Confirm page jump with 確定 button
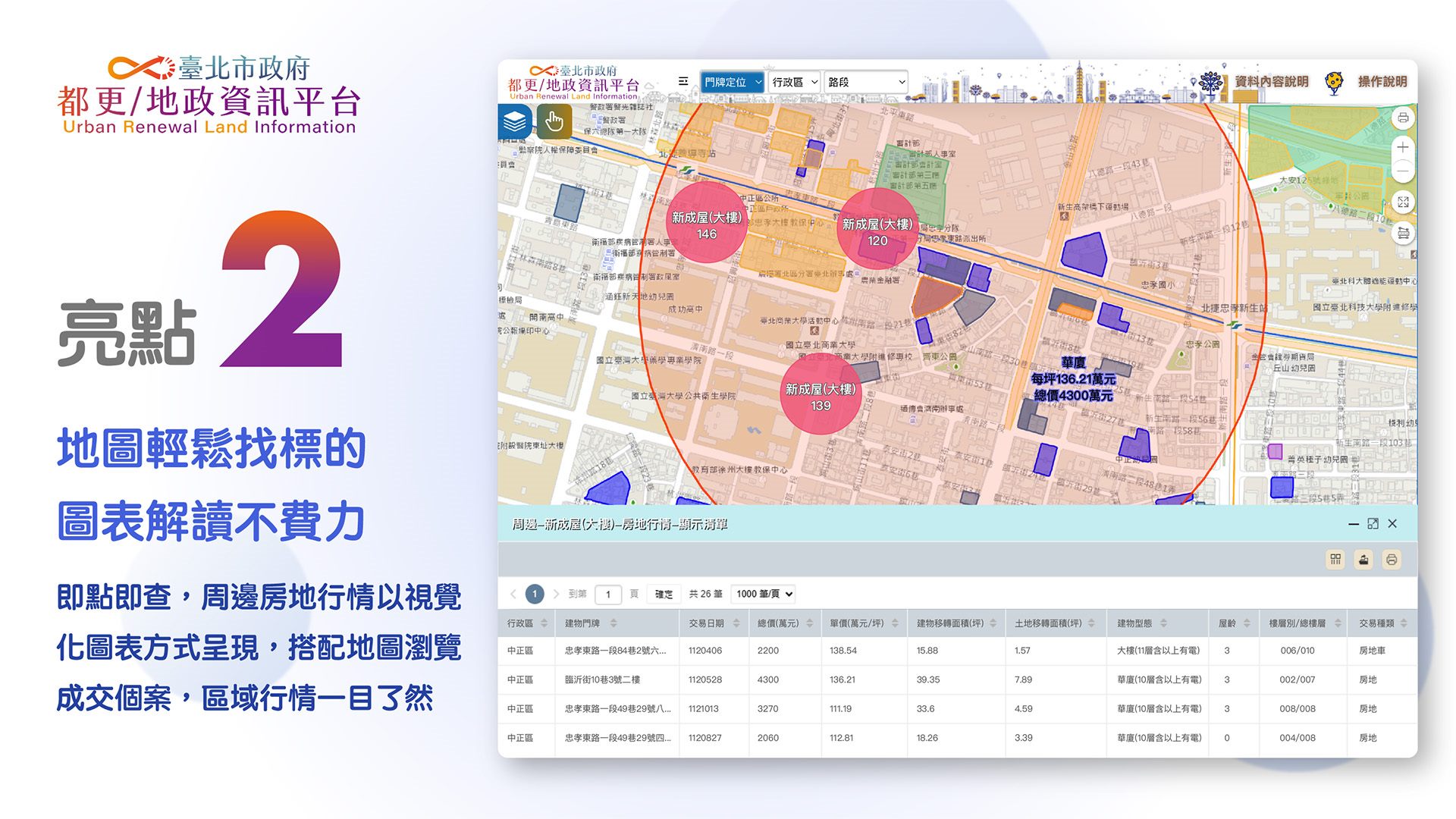Screen dimensions: 1456x819 [x=664, y=594]
